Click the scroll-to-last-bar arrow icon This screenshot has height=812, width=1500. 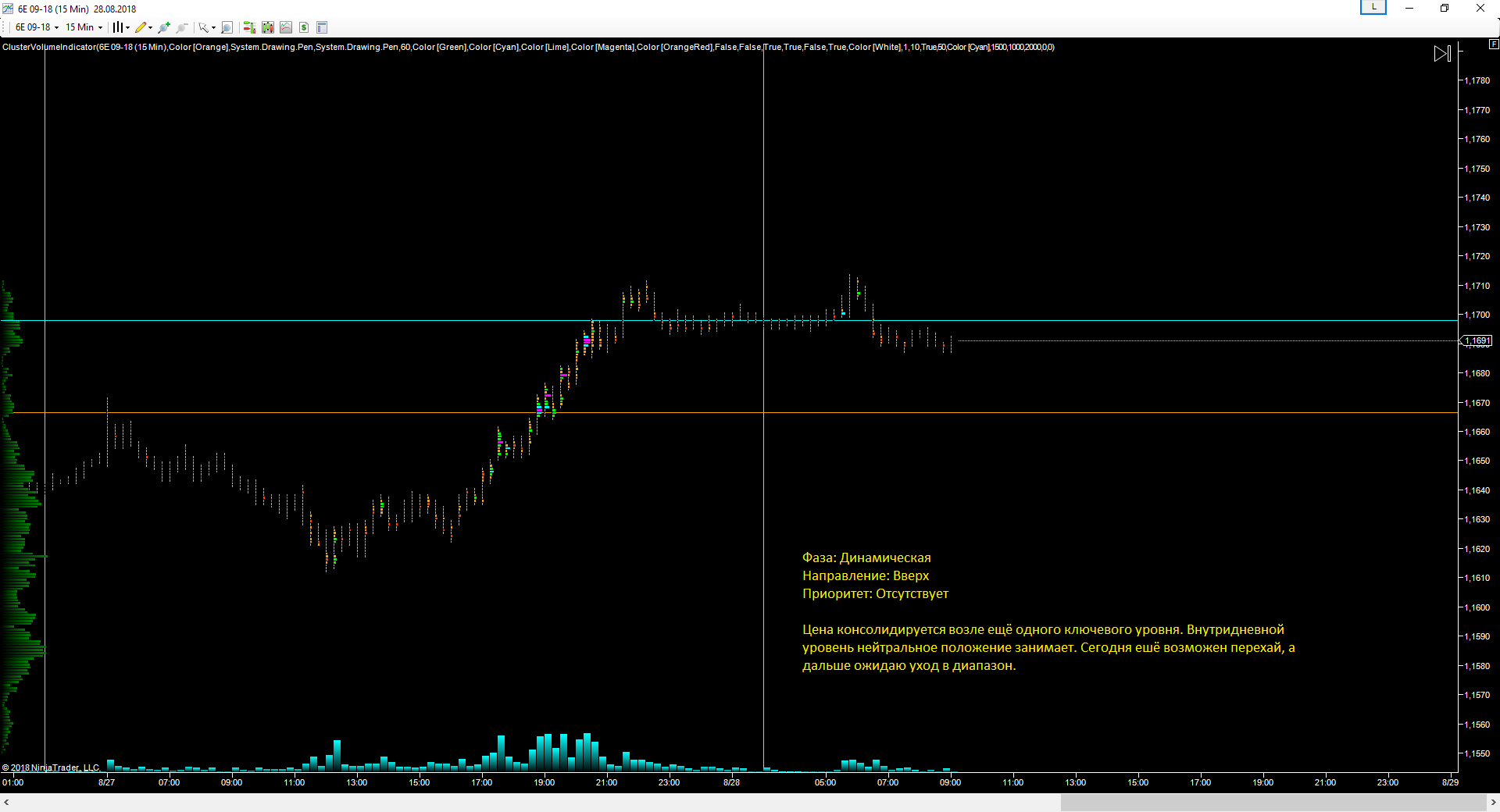[1442, 54]
